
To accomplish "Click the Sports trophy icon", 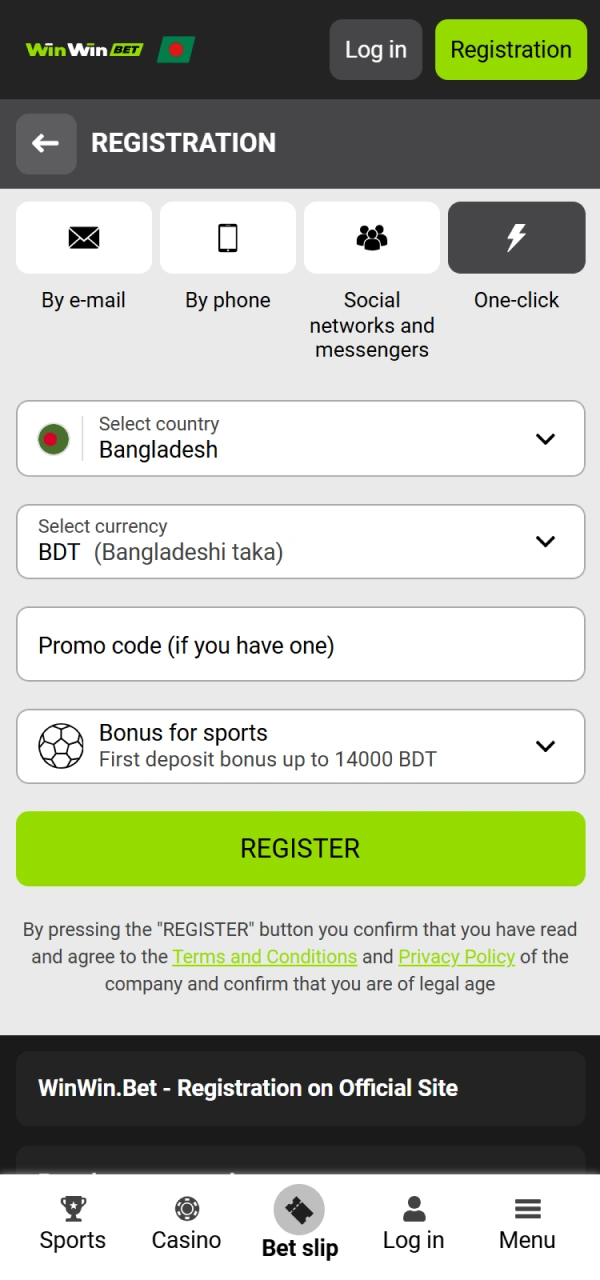I will click(72, 1210).
